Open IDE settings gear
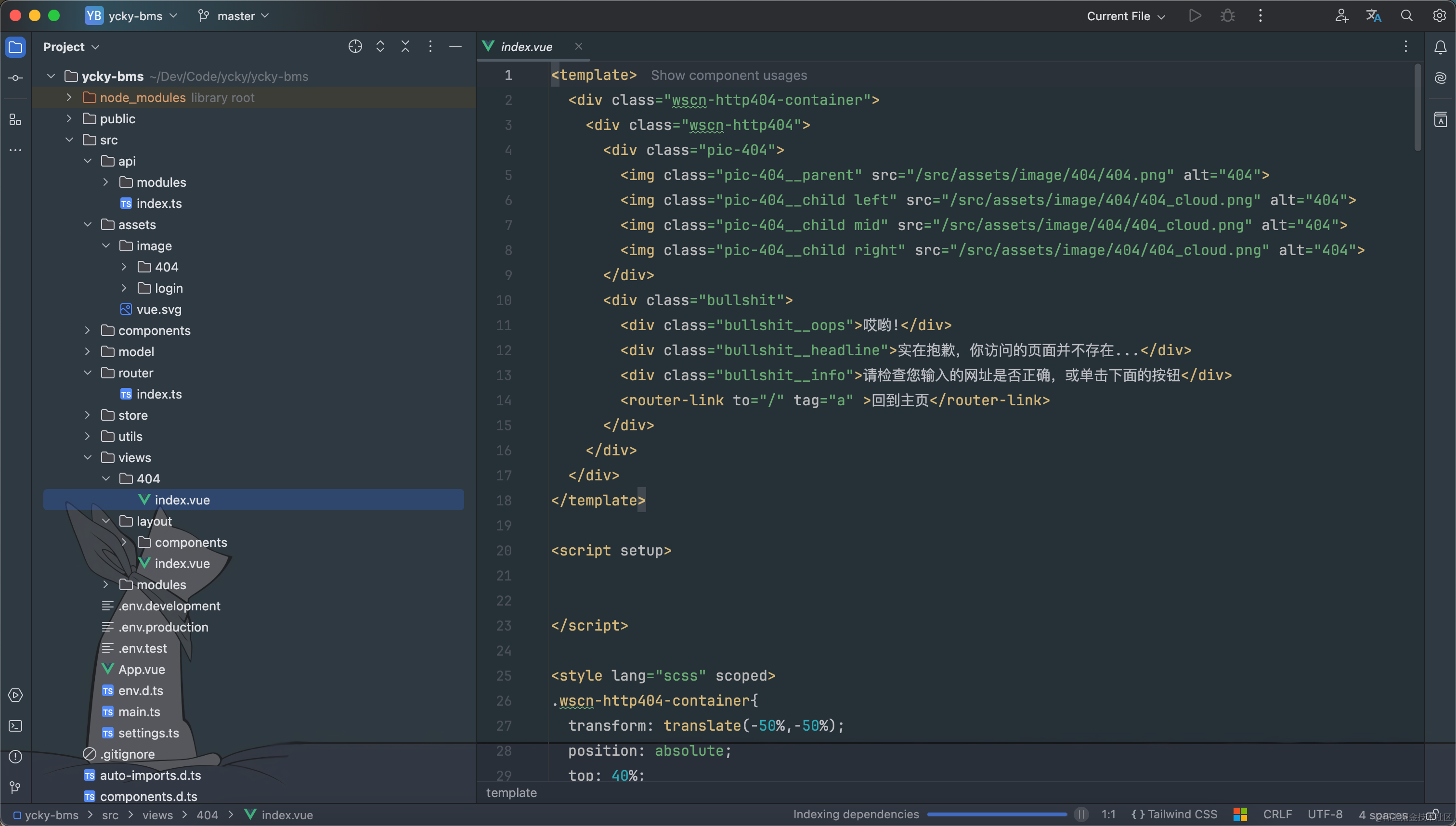Viewport: 1456px width, 826px height. click(x=1439, y=16)
